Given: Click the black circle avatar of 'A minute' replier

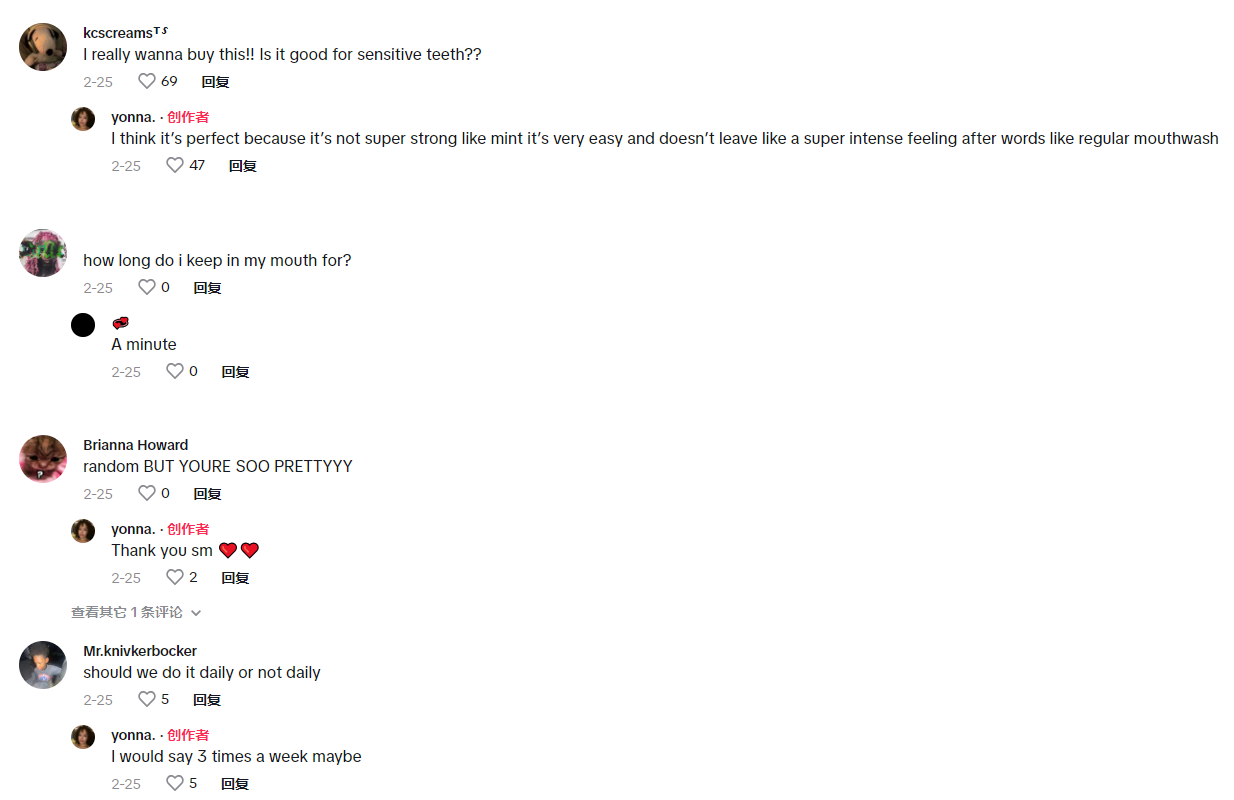Looking at the screenshot, I should tap(83, 324).
